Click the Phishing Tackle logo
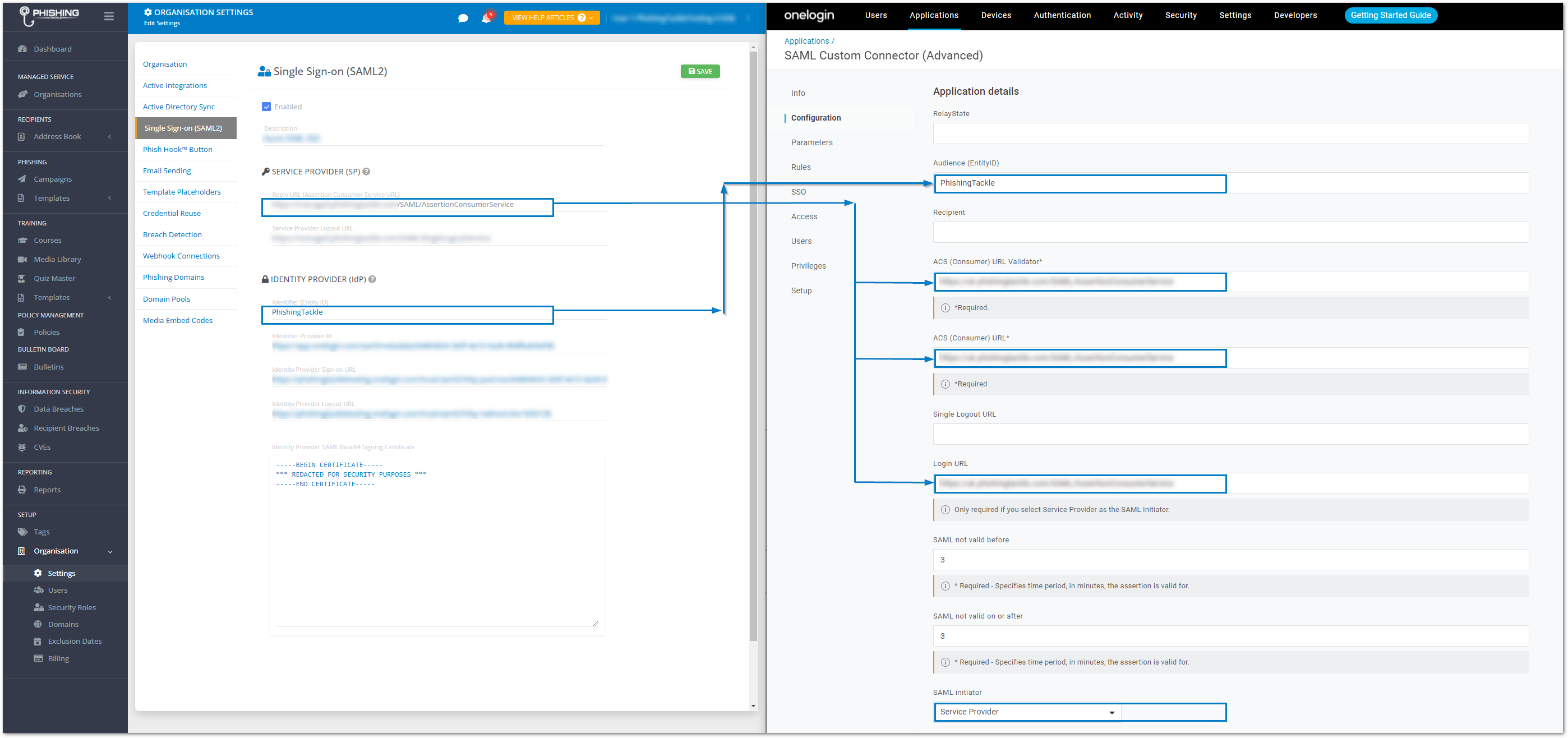This screenshot has width=1568, height=738. pos(49,15)
